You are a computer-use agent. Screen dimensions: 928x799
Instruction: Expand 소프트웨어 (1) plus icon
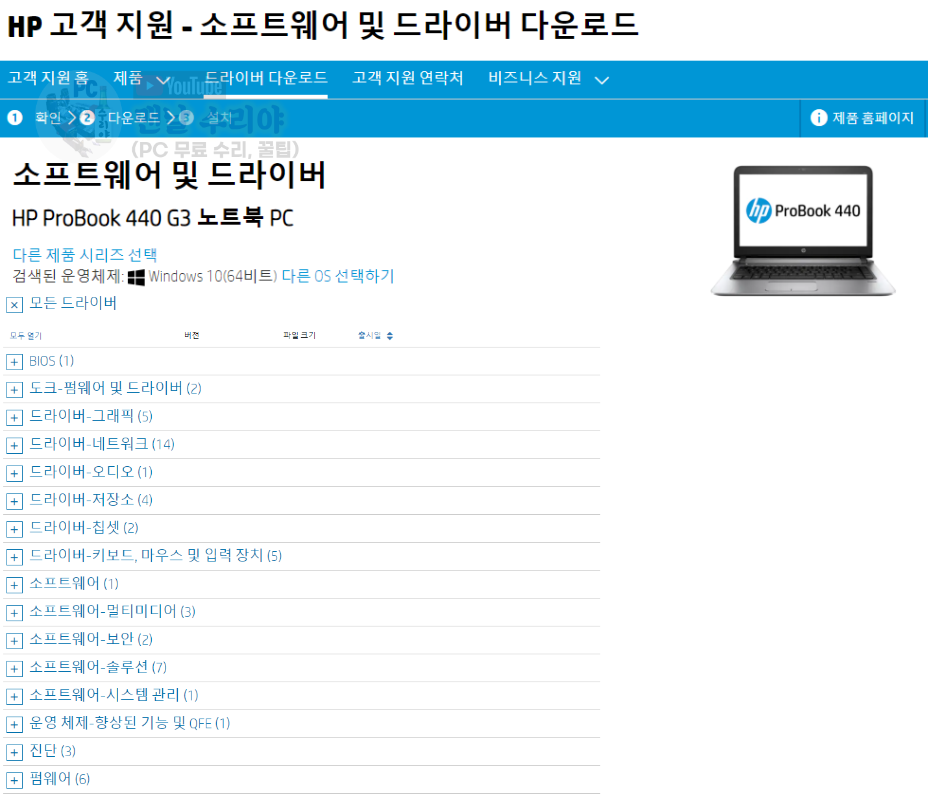[14, 585]
